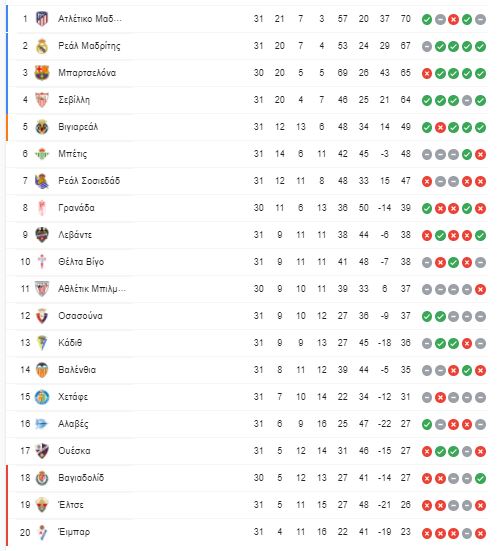The image size is (500, 551).
Task: Click the Valencia bat crest
Action: pyautogui.click(x=42, y=370)
